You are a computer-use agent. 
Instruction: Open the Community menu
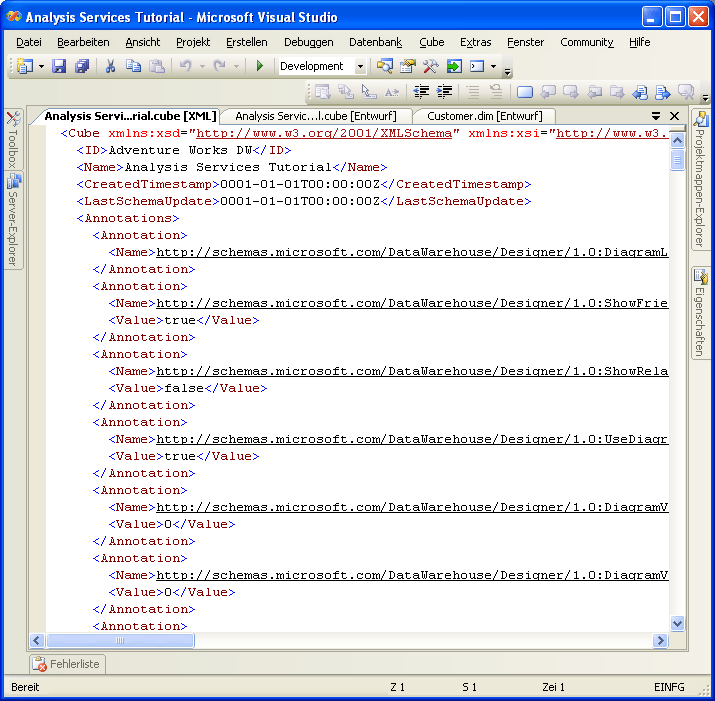point(586,42)
